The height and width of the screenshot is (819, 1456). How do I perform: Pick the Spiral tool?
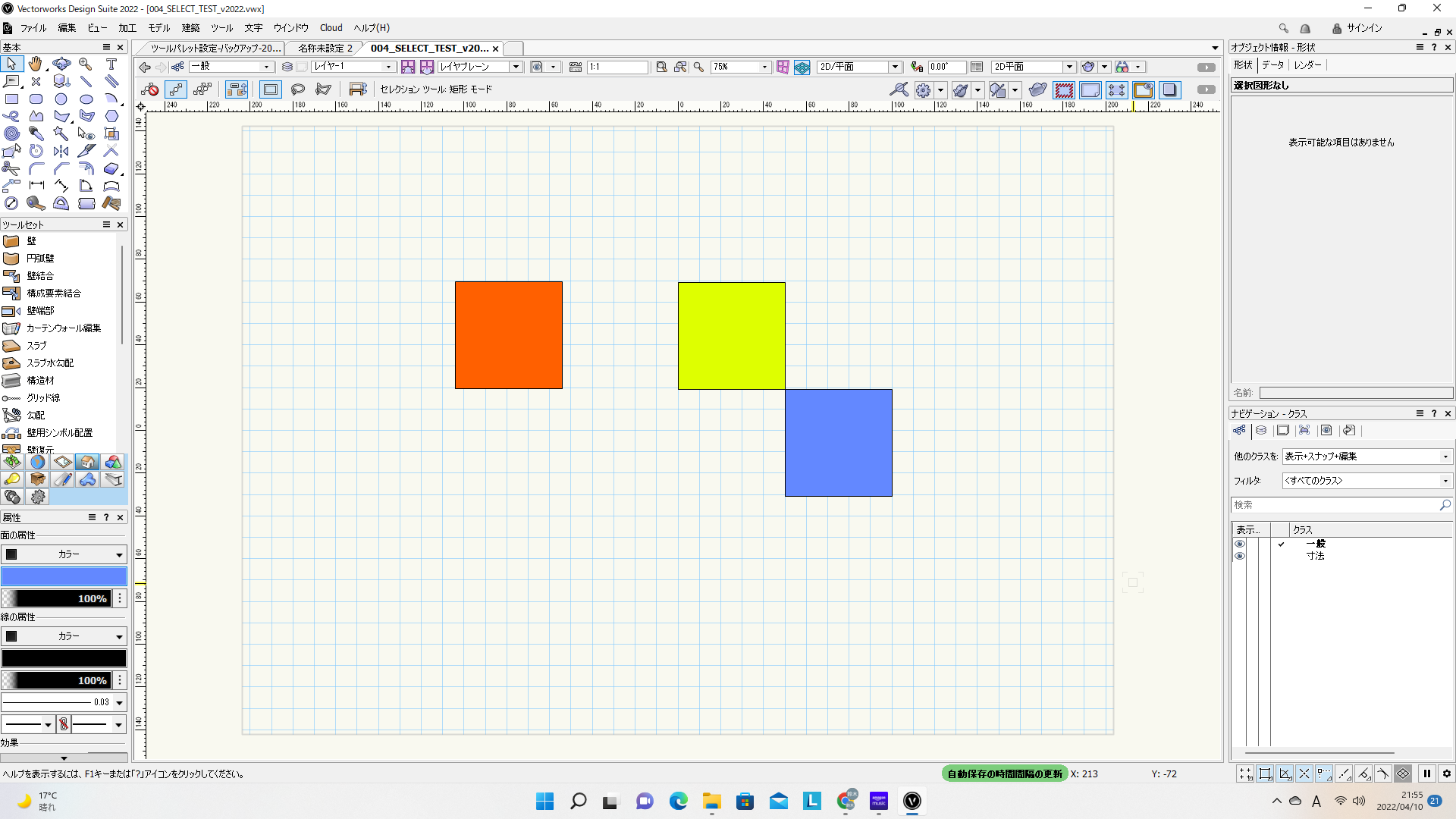11,133
